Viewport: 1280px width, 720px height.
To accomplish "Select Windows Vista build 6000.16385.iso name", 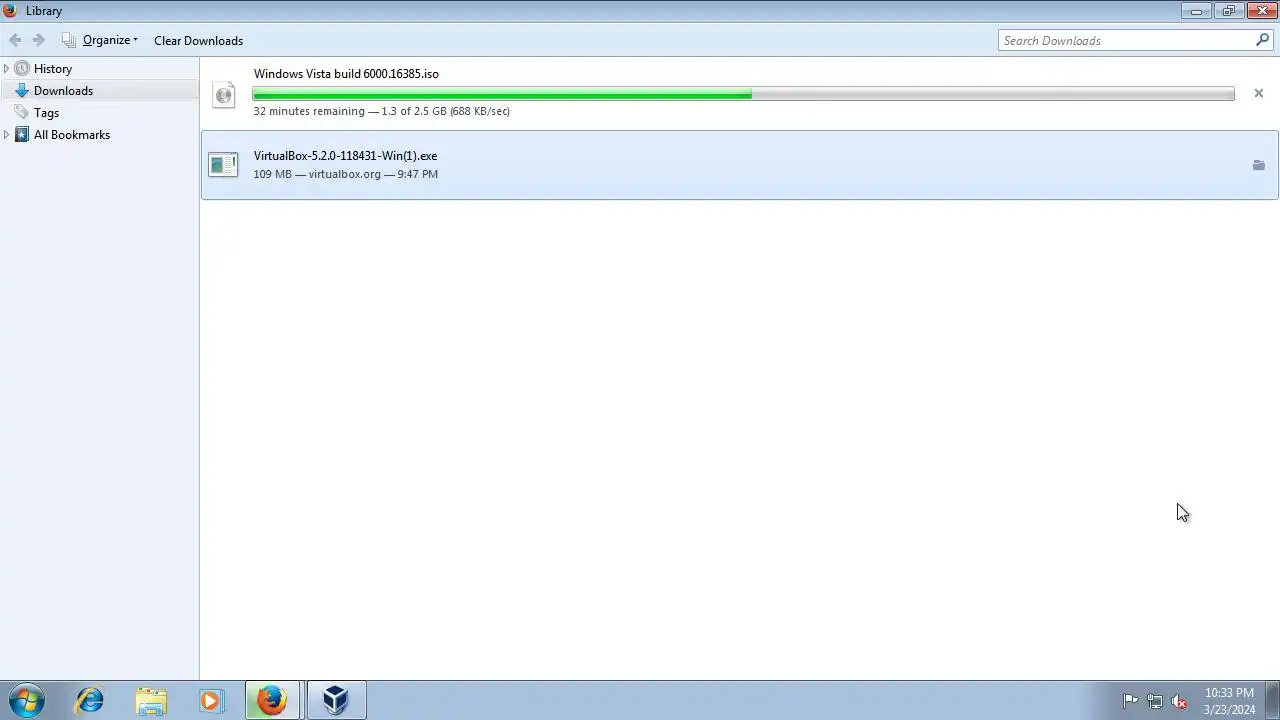I will pos(346,74).
